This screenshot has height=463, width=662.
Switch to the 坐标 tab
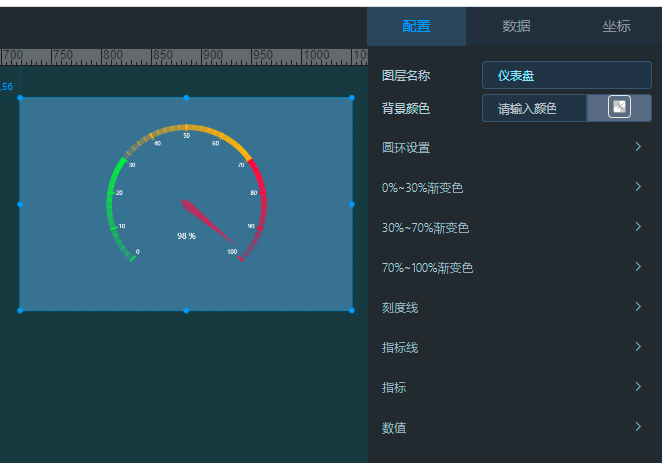pos(616,26)
